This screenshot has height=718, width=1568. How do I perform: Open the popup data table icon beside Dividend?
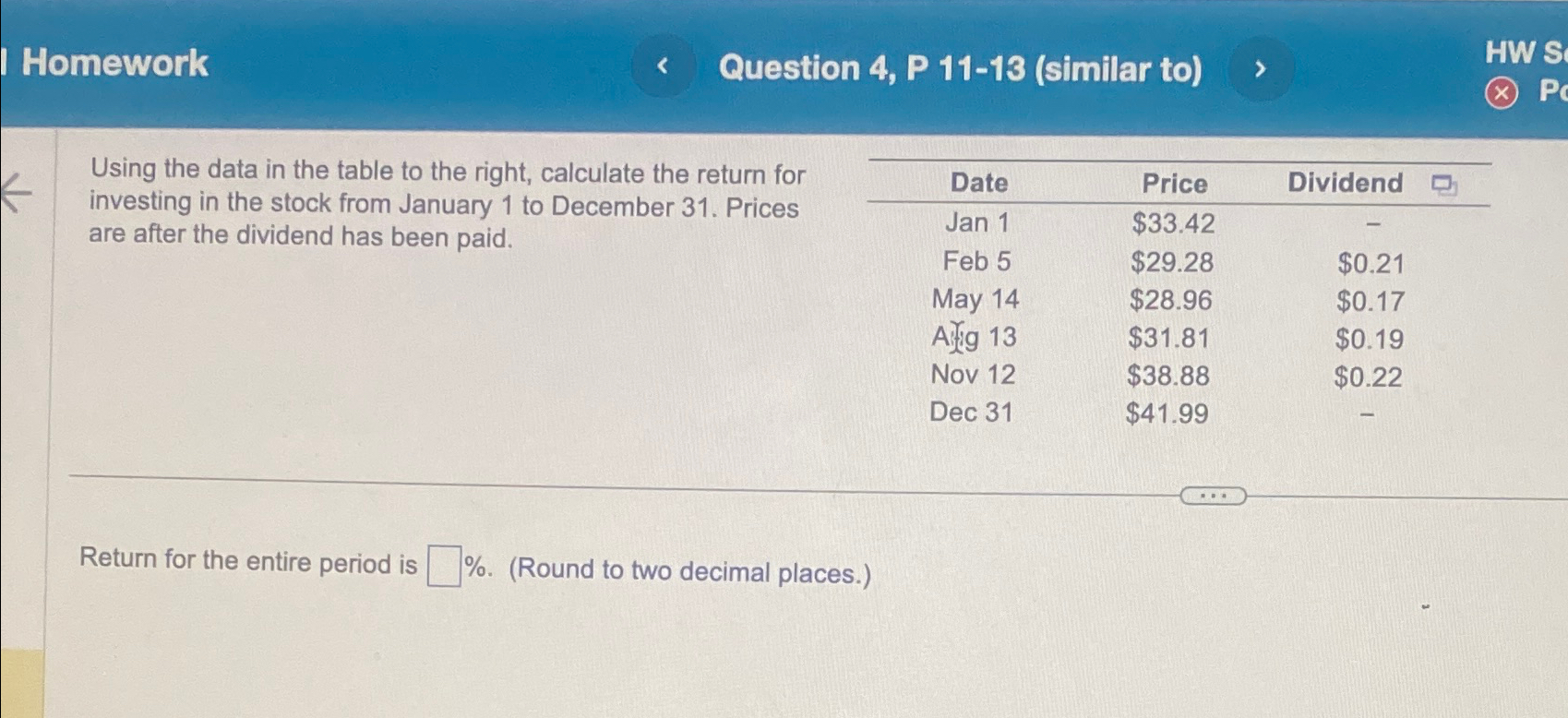(1444, 185)
